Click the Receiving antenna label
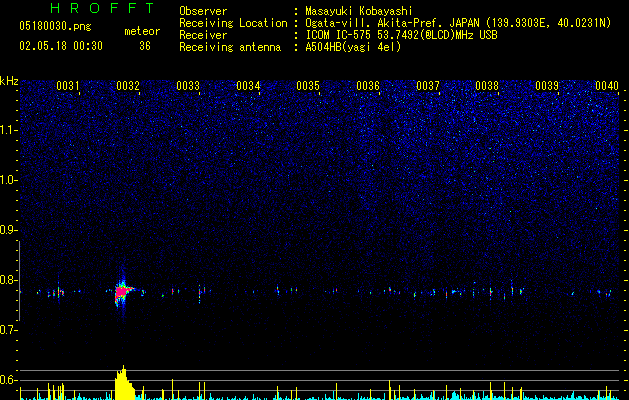The image size is (629, 400). pyautogui.click(x=230, y=47)
